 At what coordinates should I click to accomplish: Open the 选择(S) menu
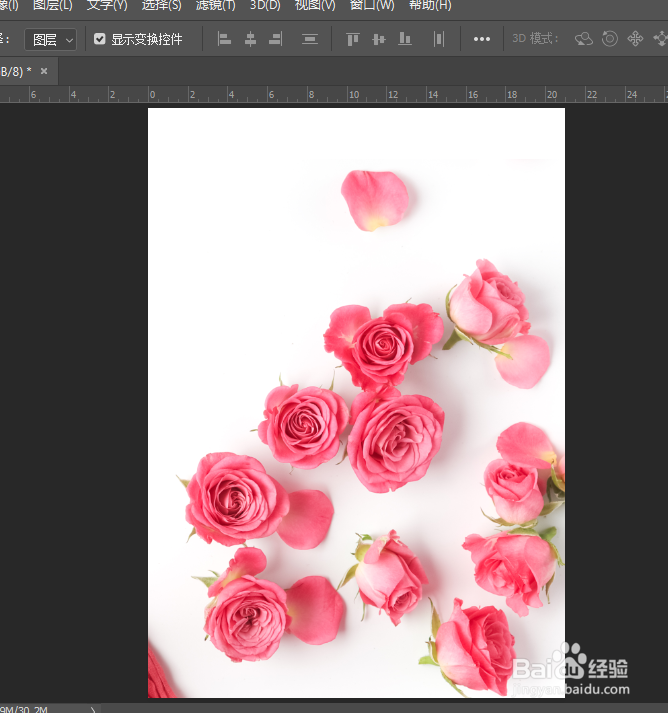161,5
